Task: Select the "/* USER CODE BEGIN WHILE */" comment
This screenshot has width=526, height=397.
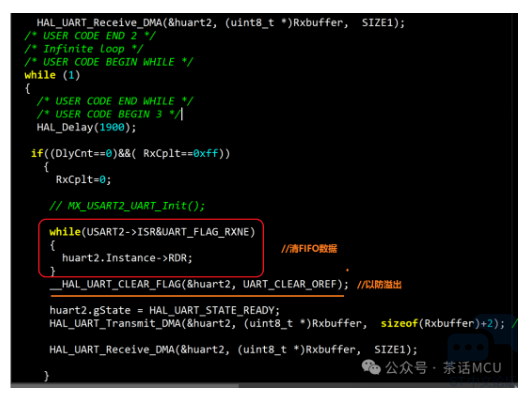Action: (x=109, y=62)
